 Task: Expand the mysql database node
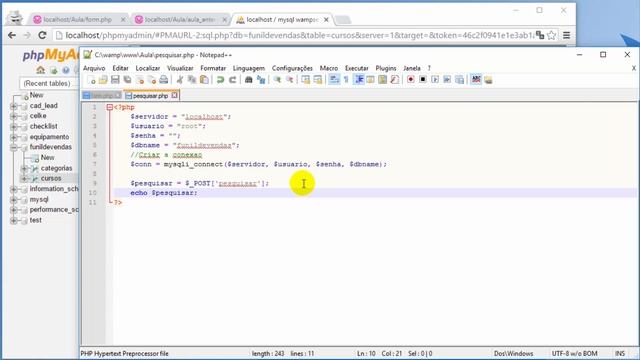click(x=13, y=200)
